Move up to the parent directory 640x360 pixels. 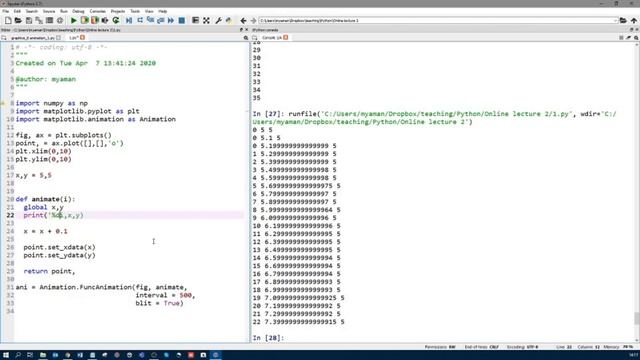click(x=634, y=20)
